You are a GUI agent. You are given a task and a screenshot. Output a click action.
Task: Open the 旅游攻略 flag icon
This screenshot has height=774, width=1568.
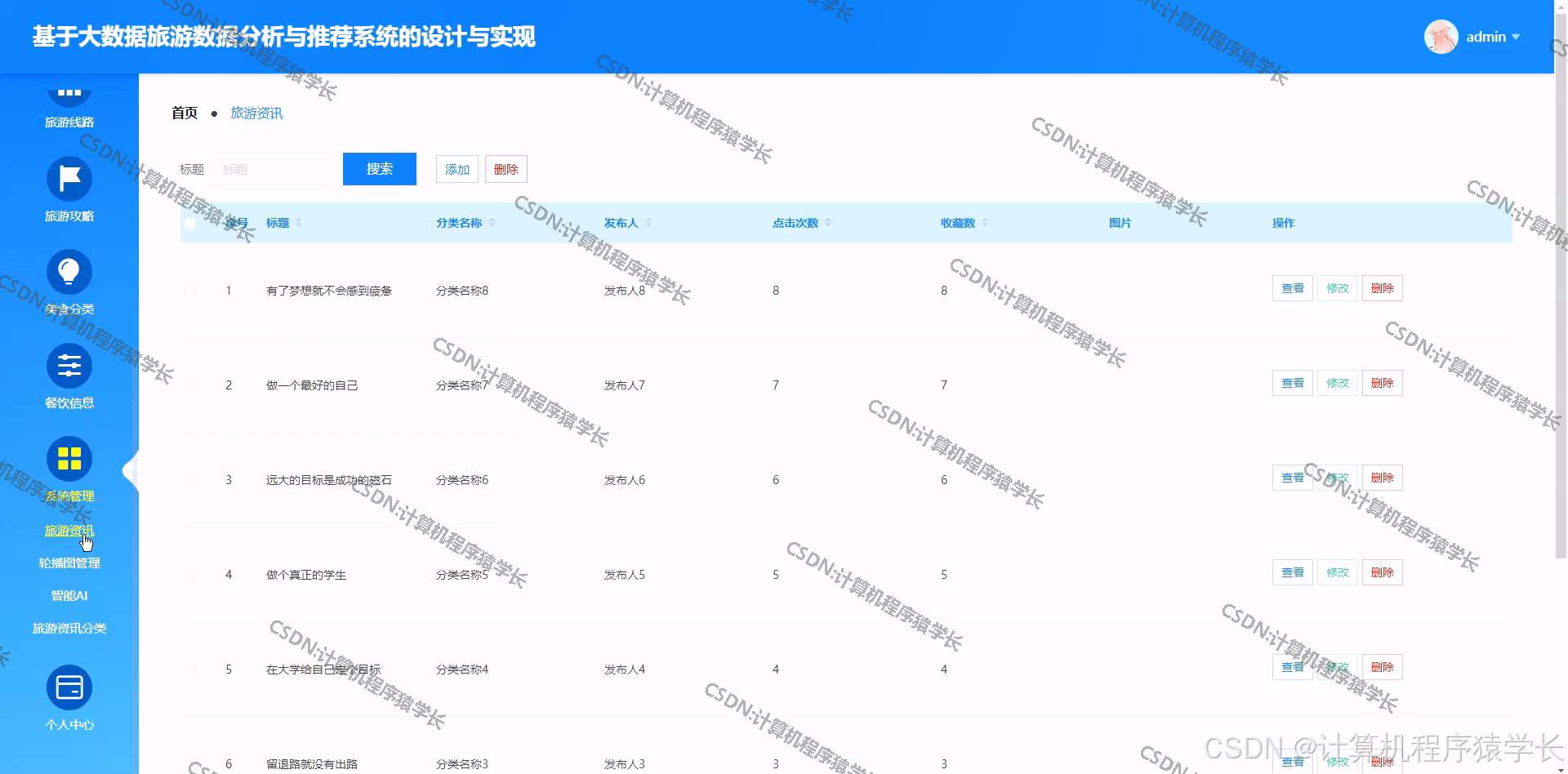(69, 179)
